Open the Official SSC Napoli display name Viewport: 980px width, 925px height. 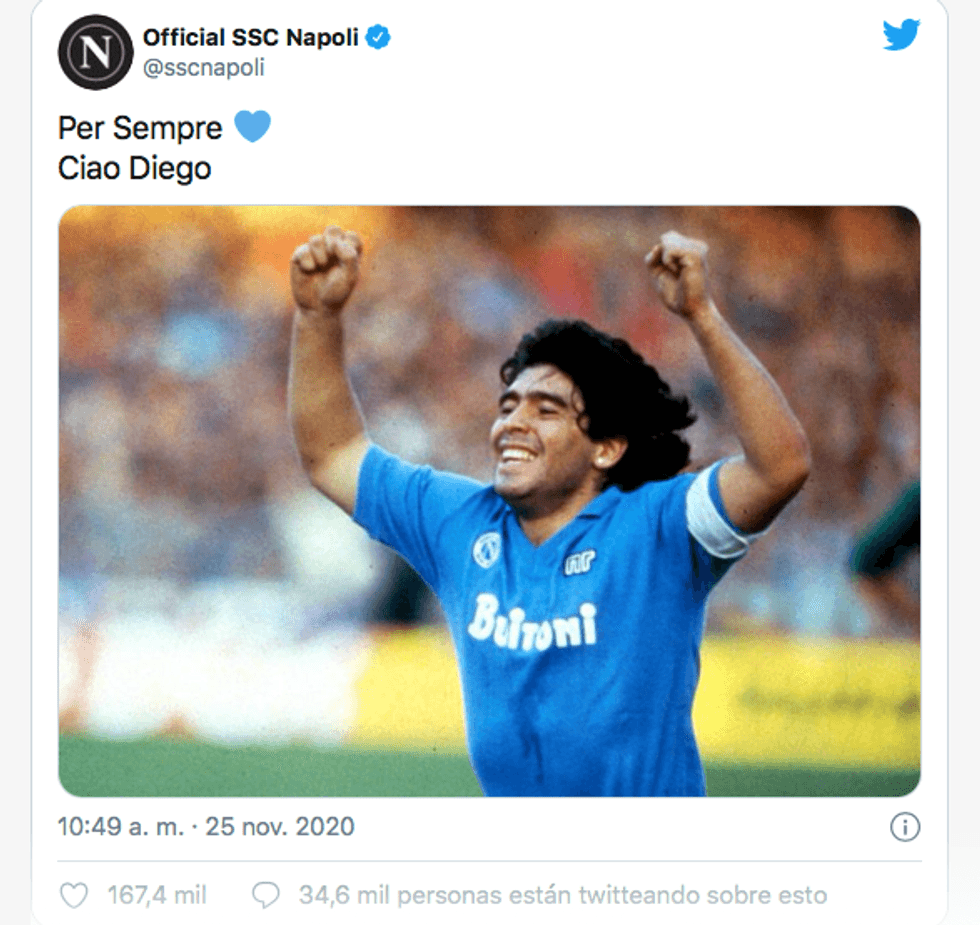coord(251,38)
